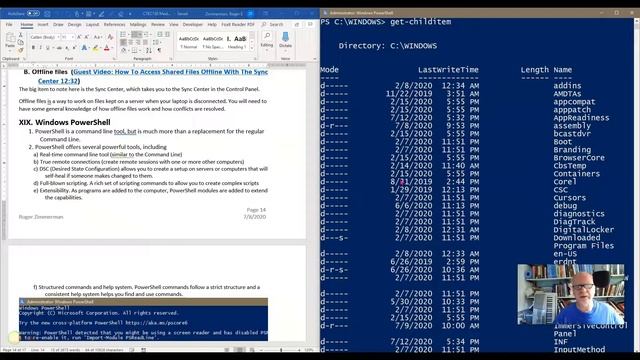The width and height of the screenshot is (640, 360).
Task: Apply the yellow text highlight color
Action: [x=96, y=48]
